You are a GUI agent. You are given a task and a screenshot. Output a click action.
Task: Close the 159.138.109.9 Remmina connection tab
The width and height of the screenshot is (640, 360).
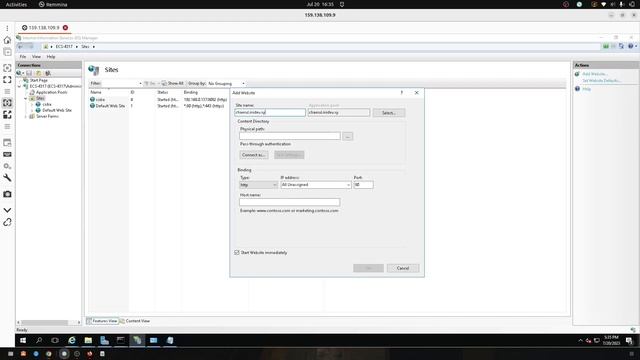pos(65,28)
